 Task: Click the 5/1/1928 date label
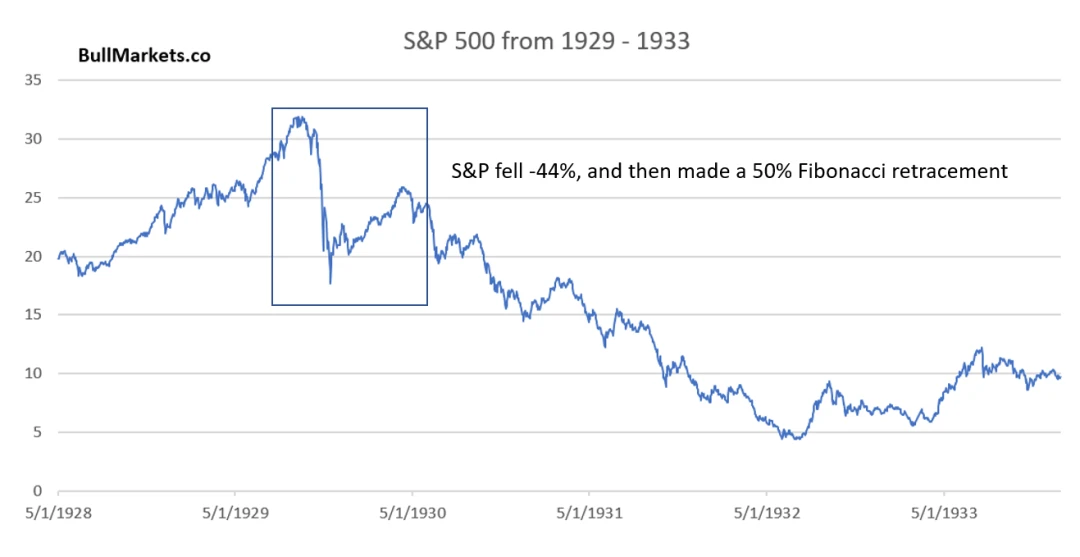click(58, 514)
